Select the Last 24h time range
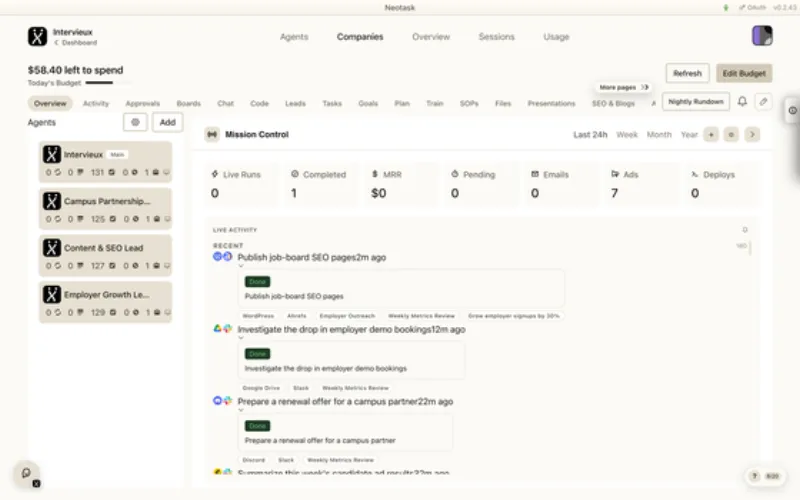Screen dimensions: 800x500 (590, 135)
